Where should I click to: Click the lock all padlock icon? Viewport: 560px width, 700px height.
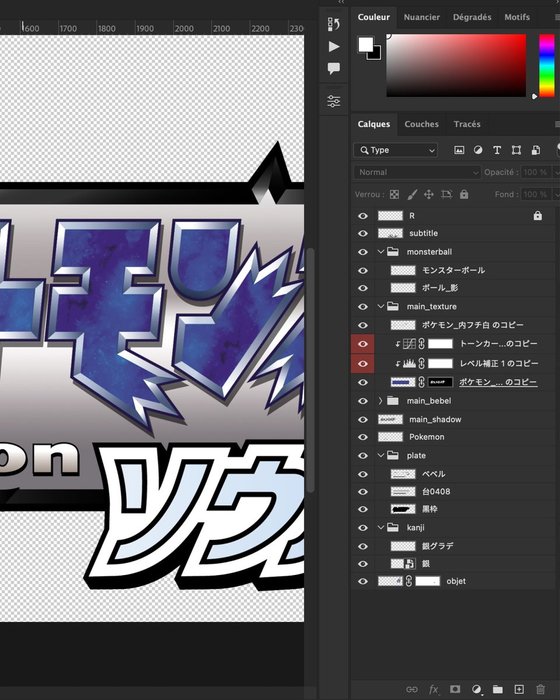point(464,194)
